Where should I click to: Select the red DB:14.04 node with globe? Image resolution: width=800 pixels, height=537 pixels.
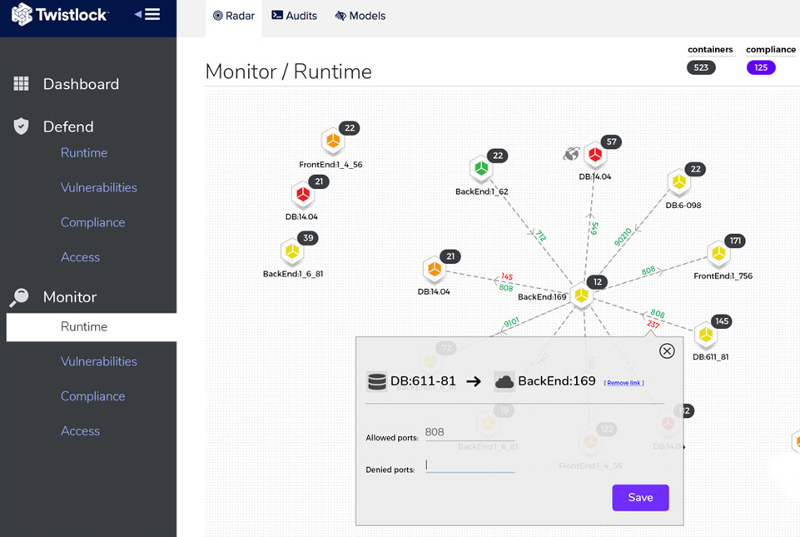pos(596,155)
